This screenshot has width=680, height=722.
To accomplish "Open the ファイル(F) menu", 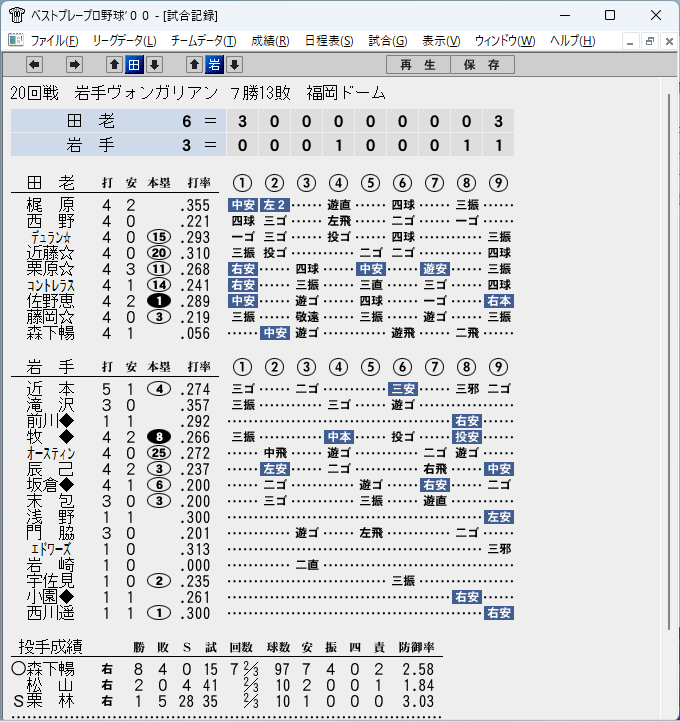I will (x=54, y=41).
